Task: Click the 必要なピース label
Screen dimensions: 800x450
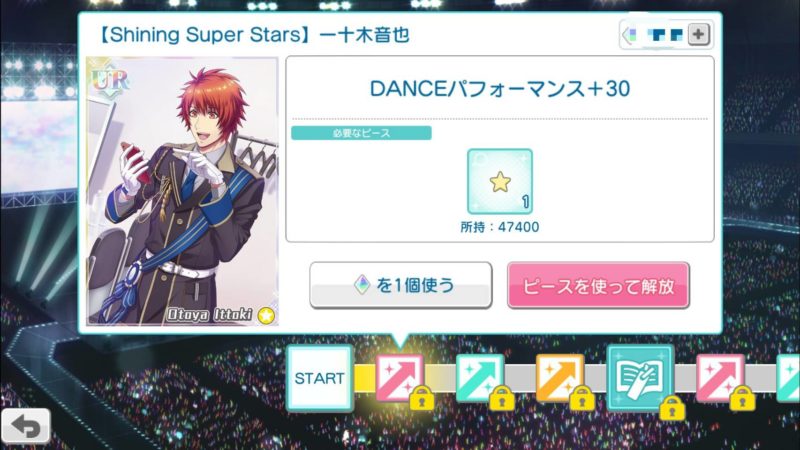Action: 361,133
